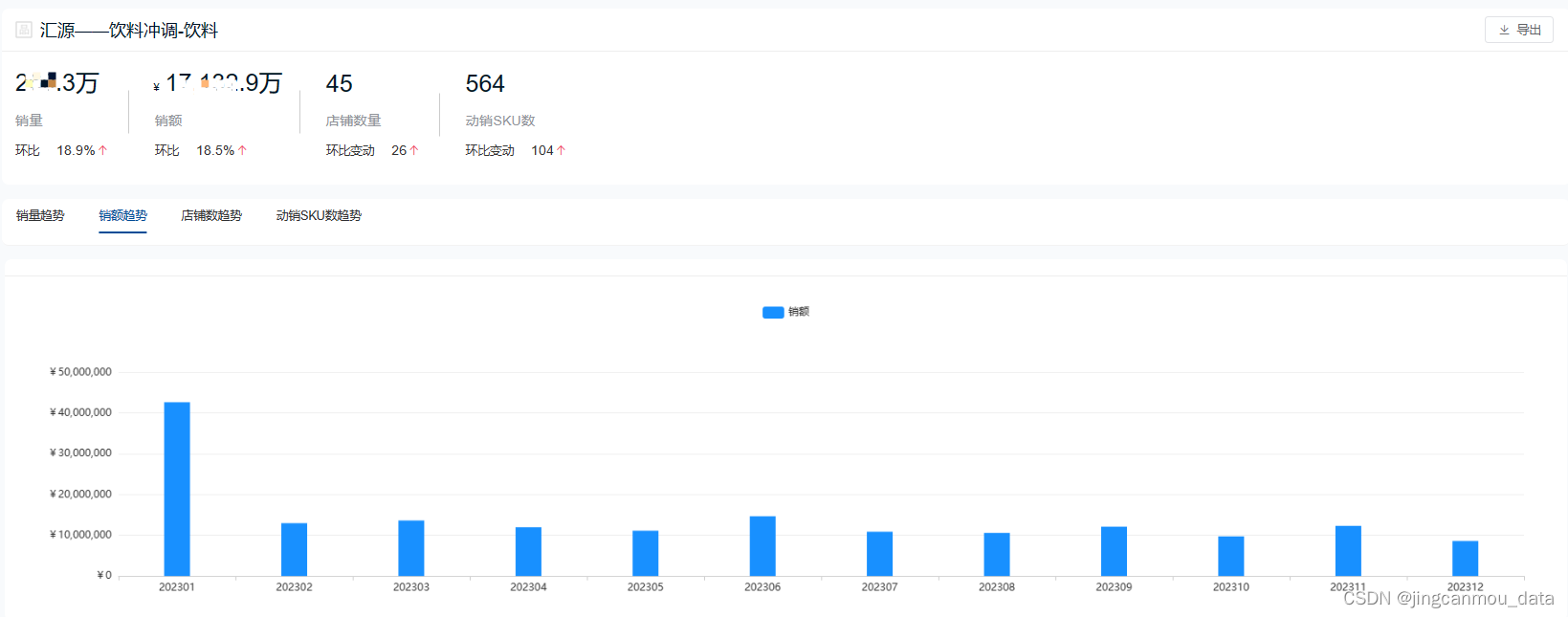
Task: Click the 销量 metric label
Action: pos(29,121)
